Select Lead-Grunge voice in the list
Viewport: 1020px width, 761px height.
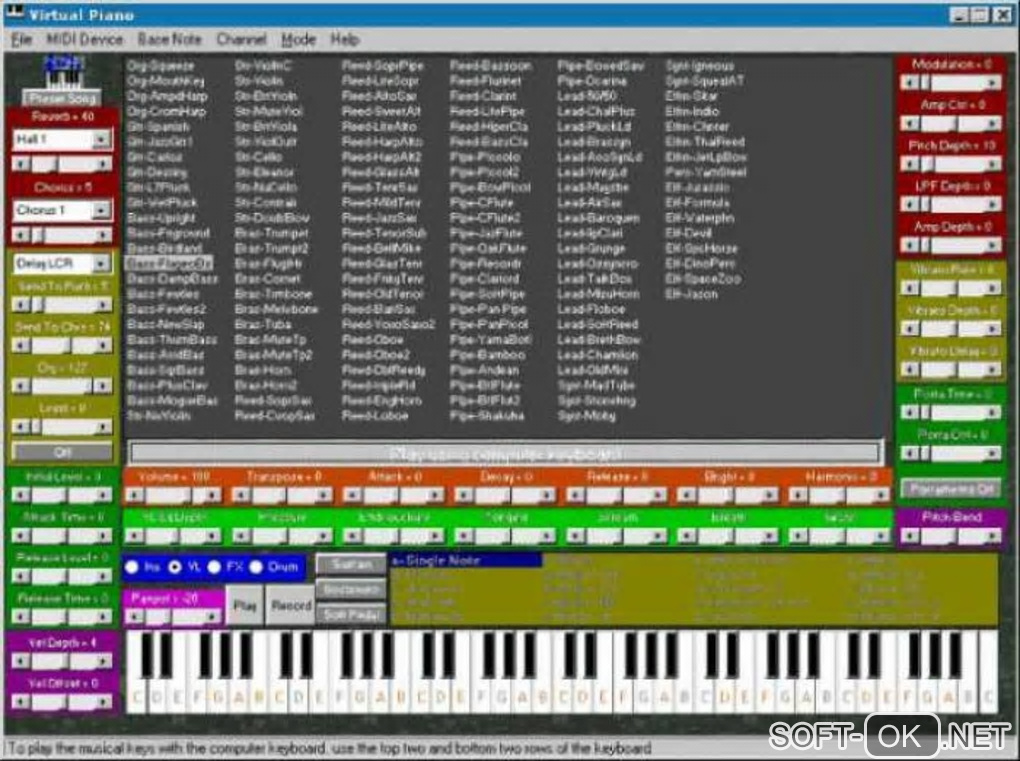[591, 248]
